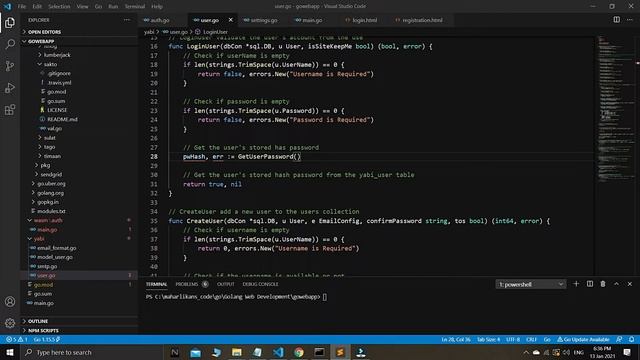
Task: Open the Windows notification center icon
Action: pyautogui.click(x=627, y=352)
